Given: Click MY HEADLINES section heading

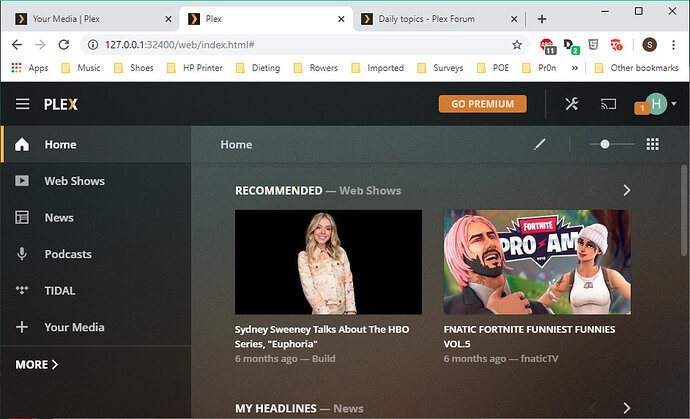Looking at the screenshot, I should click(x=275, y=408).
